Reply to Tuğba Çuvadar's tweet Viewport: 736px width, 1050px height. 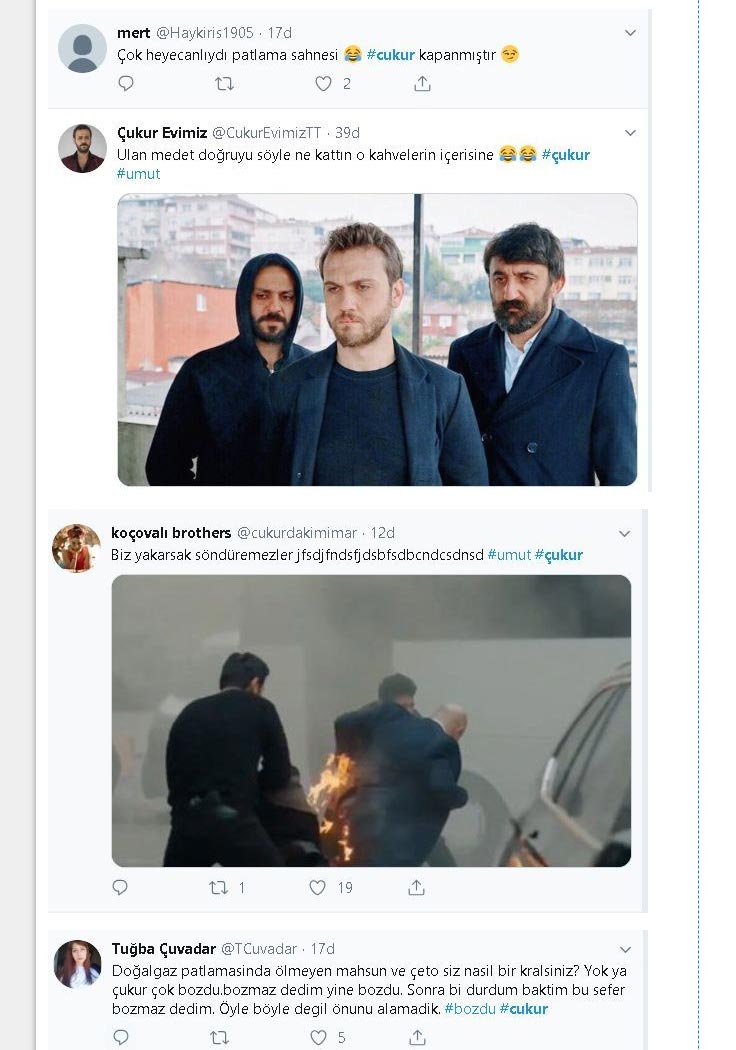click(120, 1038)
